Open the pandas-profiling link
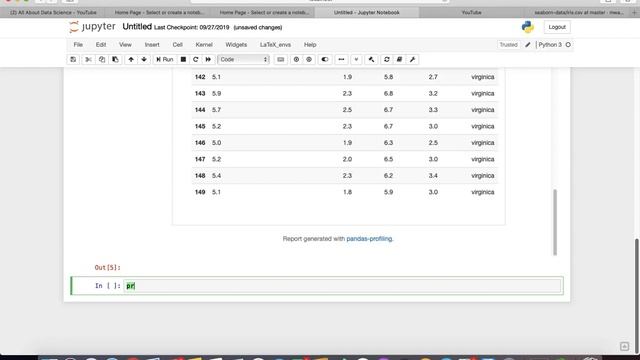The image size is (640, 360). click(369, 239)
